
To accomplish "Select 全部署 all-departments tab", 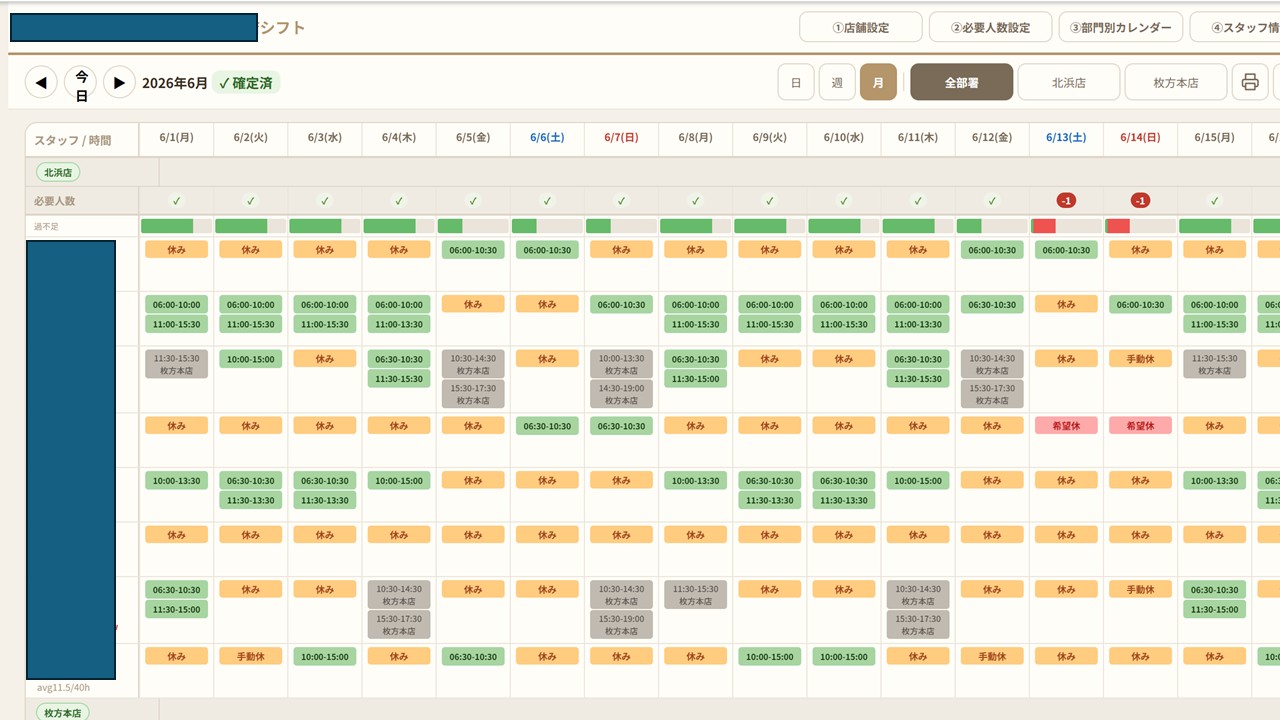I will [x=961, y=82].
